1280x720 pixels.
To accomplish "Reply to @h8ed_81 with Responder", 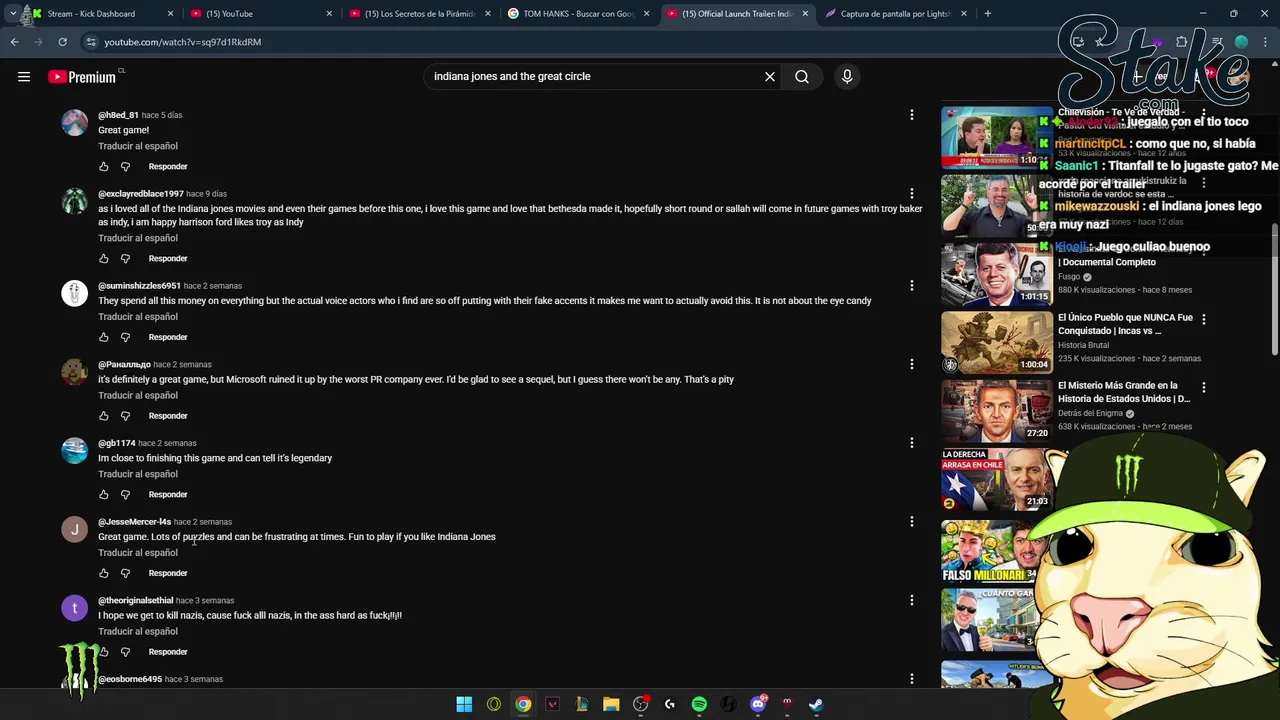I will coord(168,167).
